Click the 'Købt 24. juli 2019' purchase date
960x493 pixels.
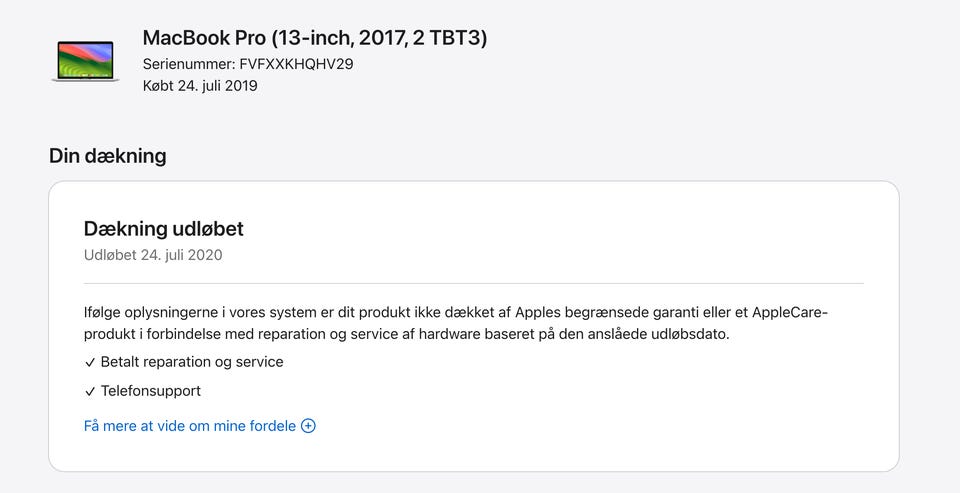(200, 86)
